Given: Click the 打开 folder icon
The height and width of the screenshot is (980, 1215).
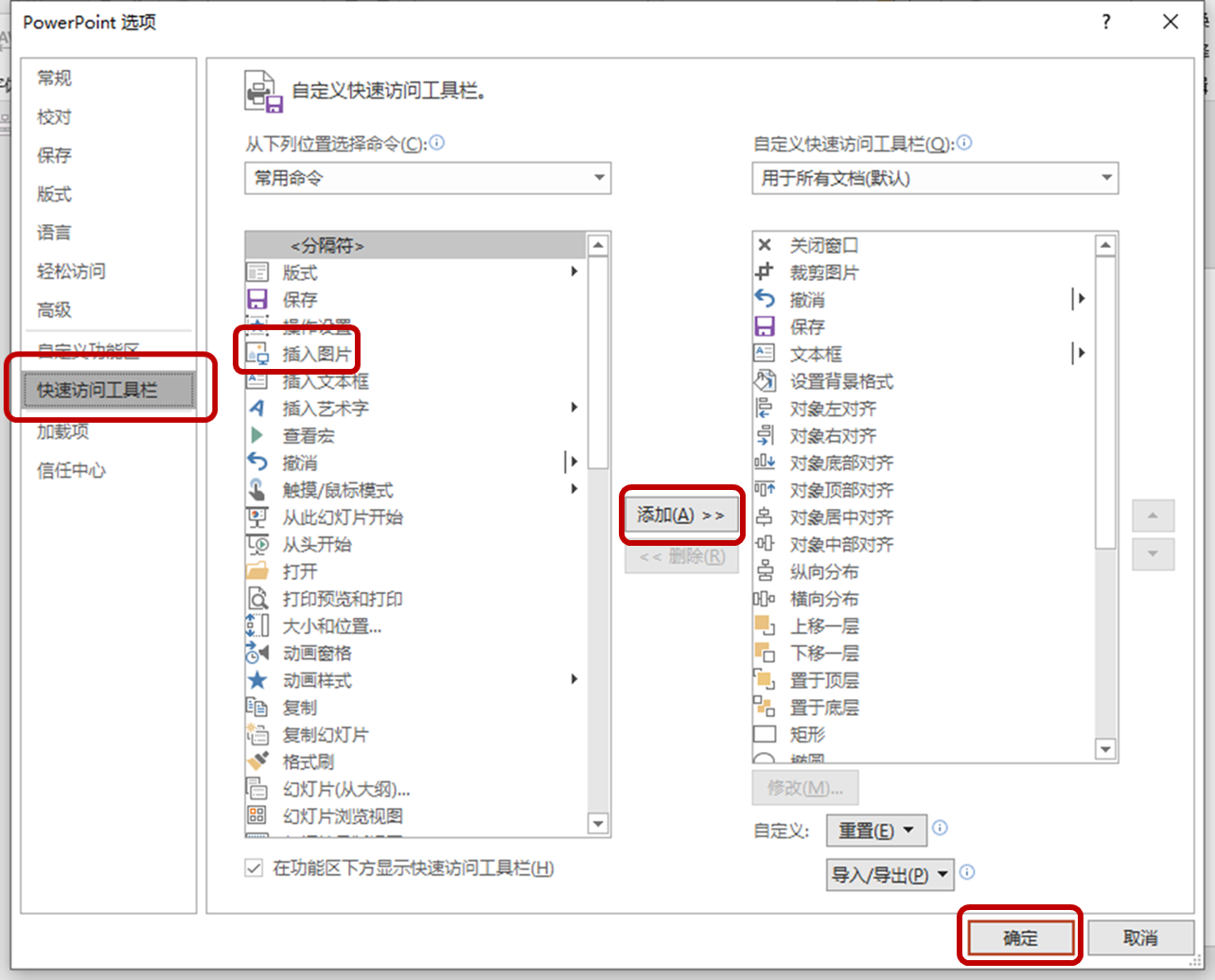Looking at the screenshot, I should pos(257,571).
